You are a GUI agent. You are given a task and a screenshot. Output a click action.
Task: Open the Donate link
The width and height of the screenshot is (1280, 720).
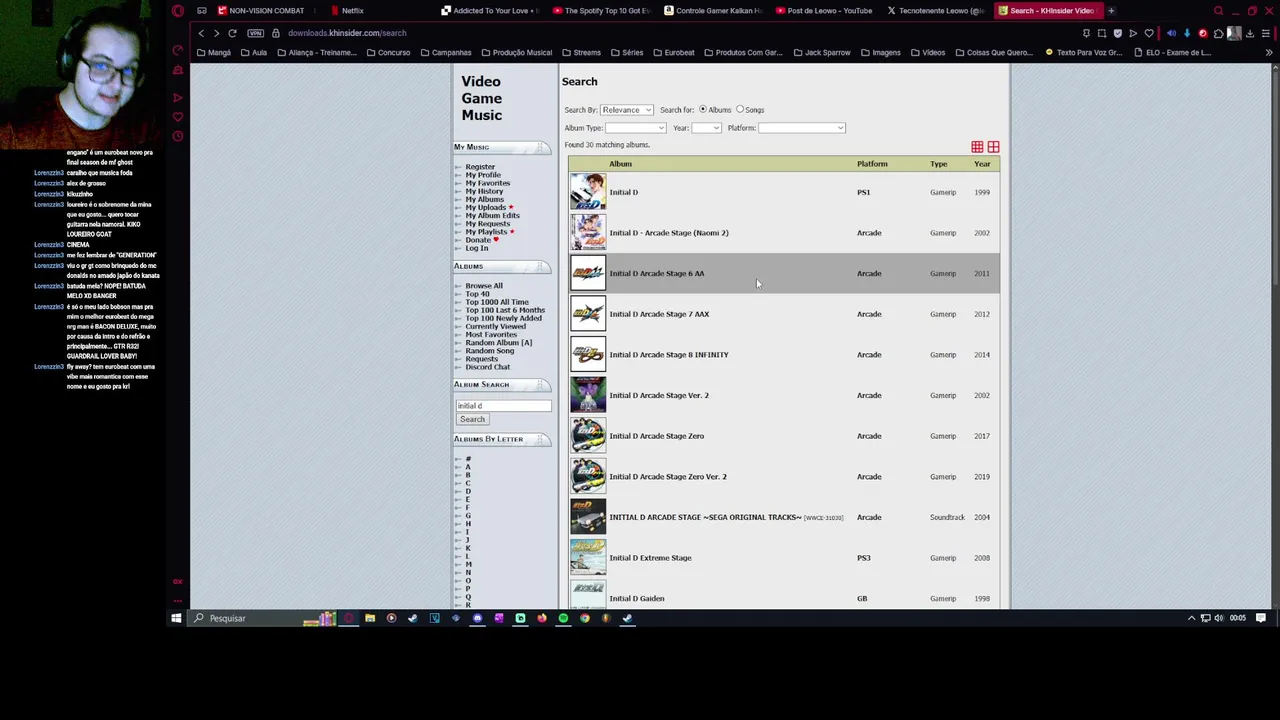478,240
